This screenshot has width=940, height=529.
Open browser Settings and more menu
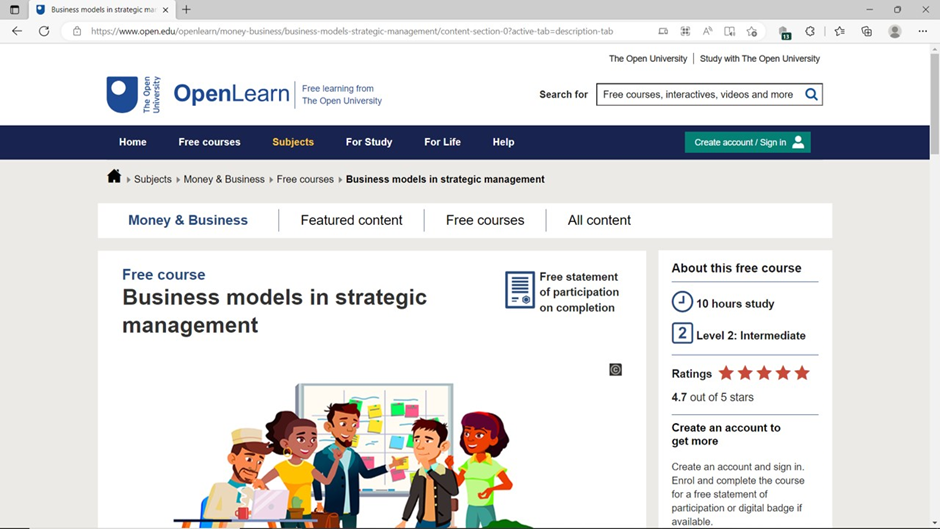[923, 31]
